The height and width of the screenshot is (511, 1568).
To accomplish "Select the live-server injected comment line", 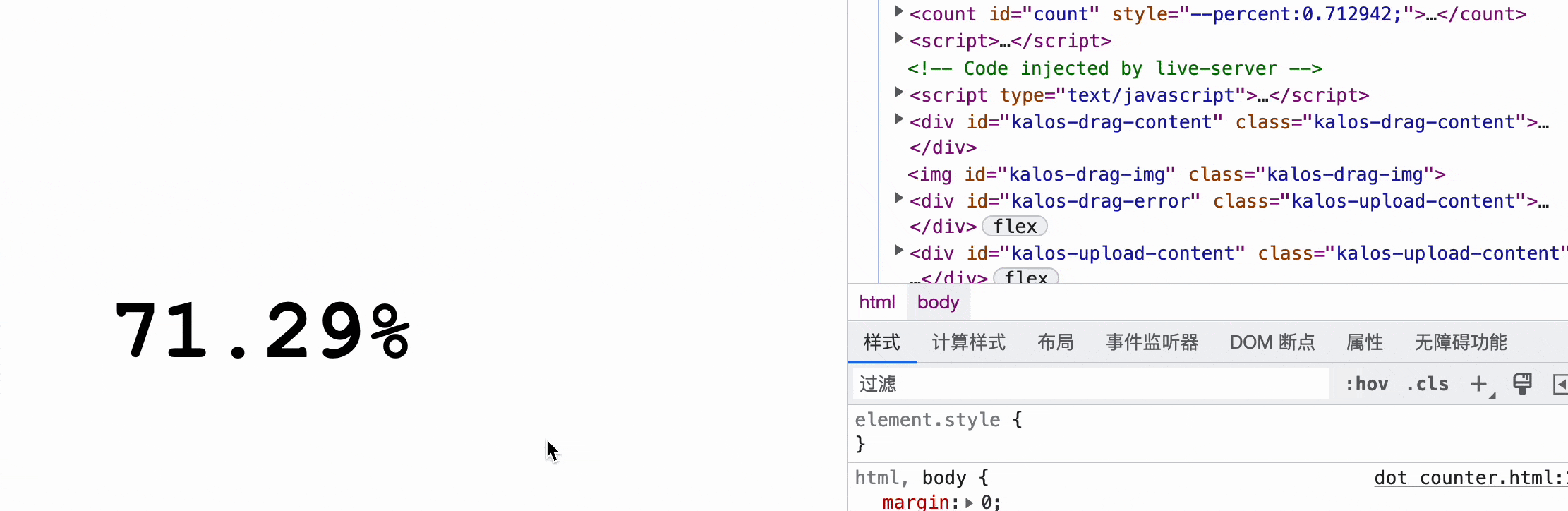I will [x=1114, y=68].
